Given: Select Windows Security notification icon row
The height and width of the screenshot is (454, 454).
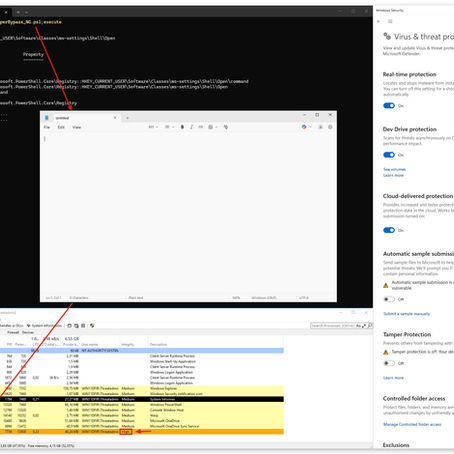Looking at the screenshot, I should 142,394.
